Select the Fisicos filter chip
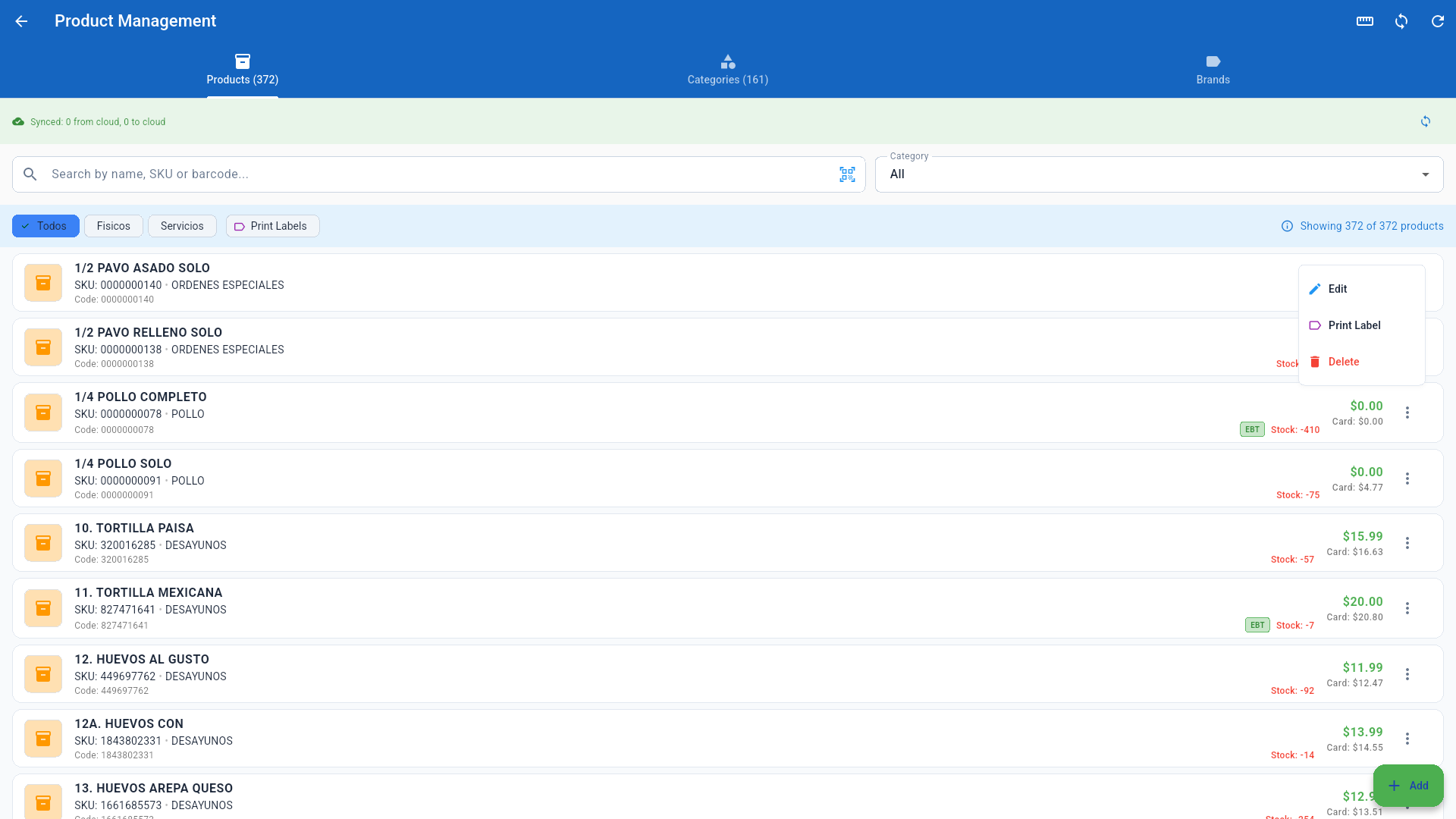1456x819 pixels. click(114, 226)
